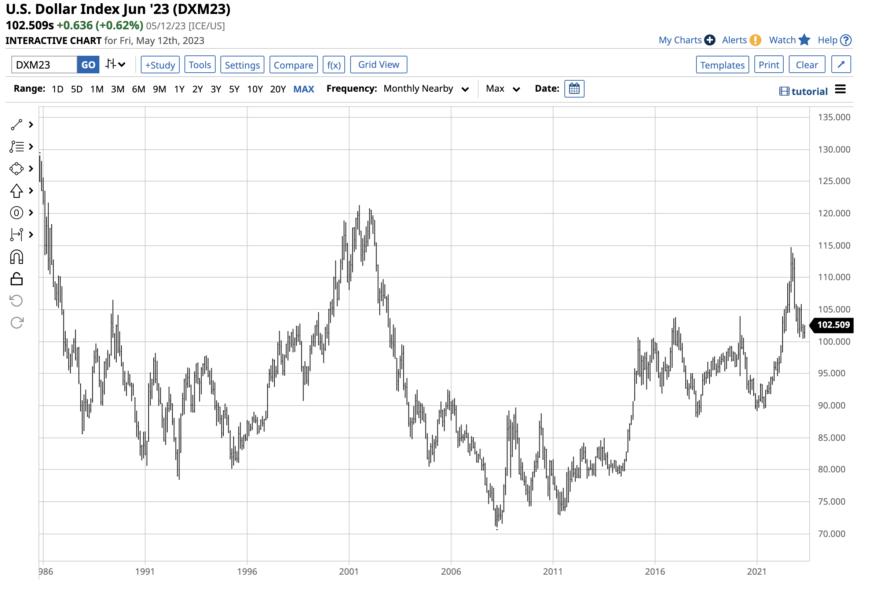Open the chart bar type dropdown
This screenshot has width=875, height=600.
(x=116, y=65)
